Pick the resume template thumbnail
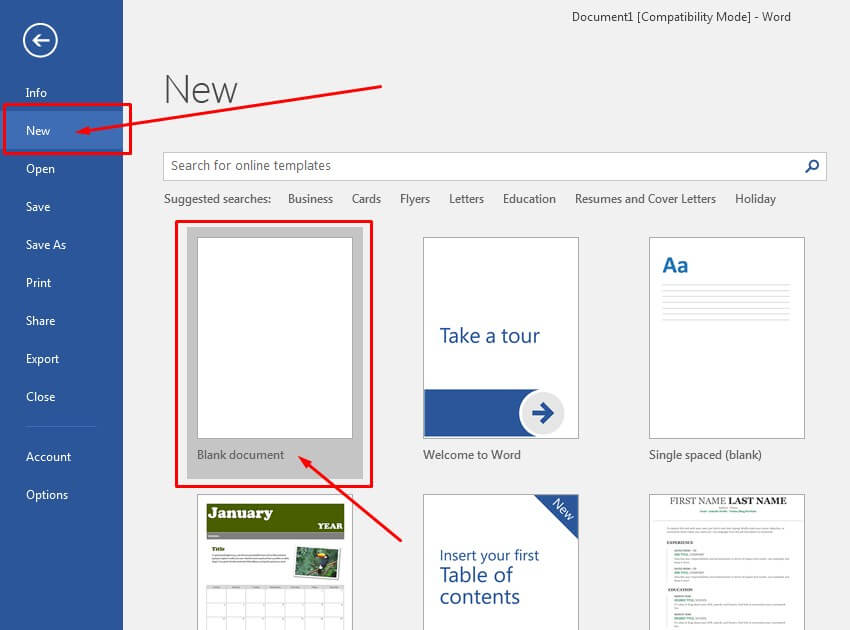 point(726,560)
